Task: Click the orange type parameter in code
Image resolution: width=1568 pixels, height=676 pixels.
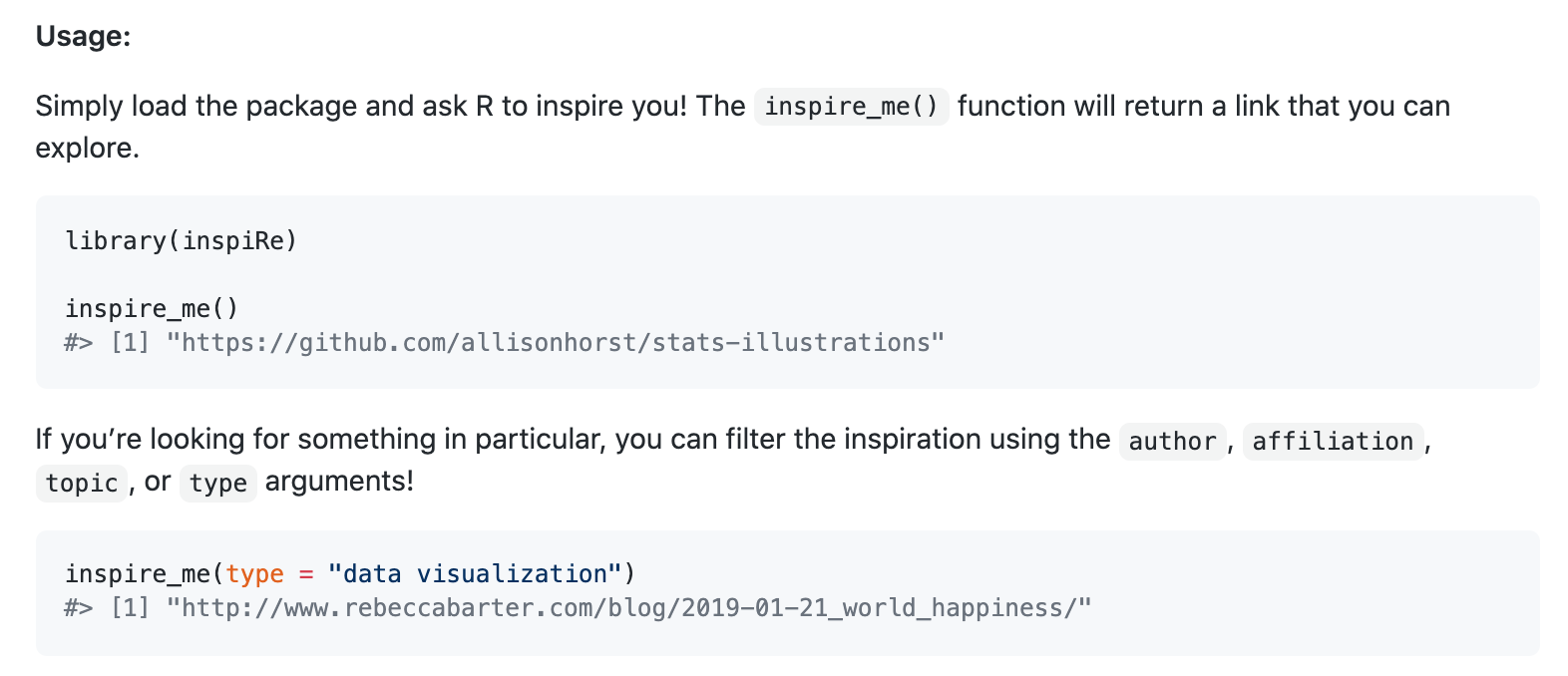Action: click(254, 574)
